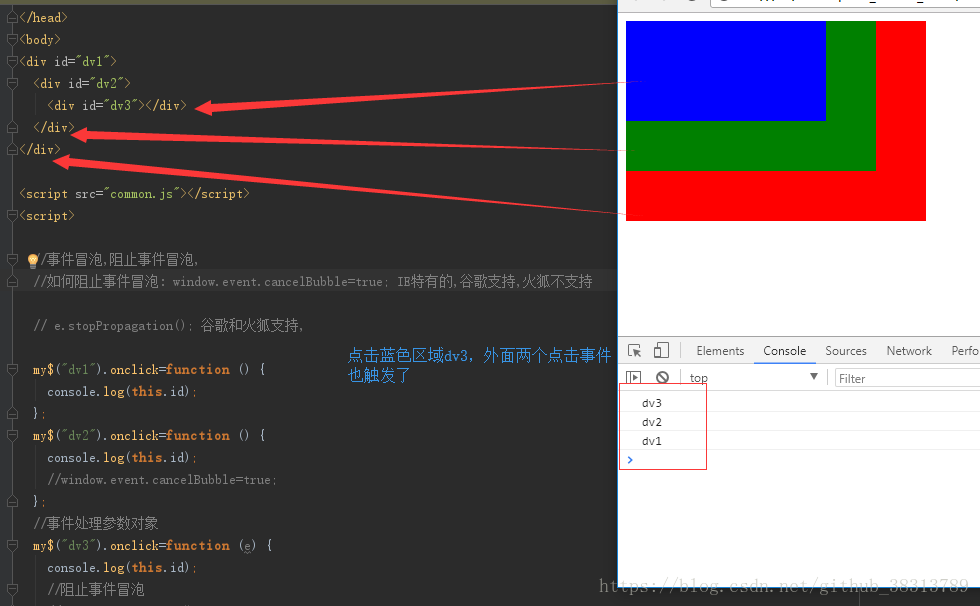Click console.log(this.id) in dv3 handler

(122, 568)
